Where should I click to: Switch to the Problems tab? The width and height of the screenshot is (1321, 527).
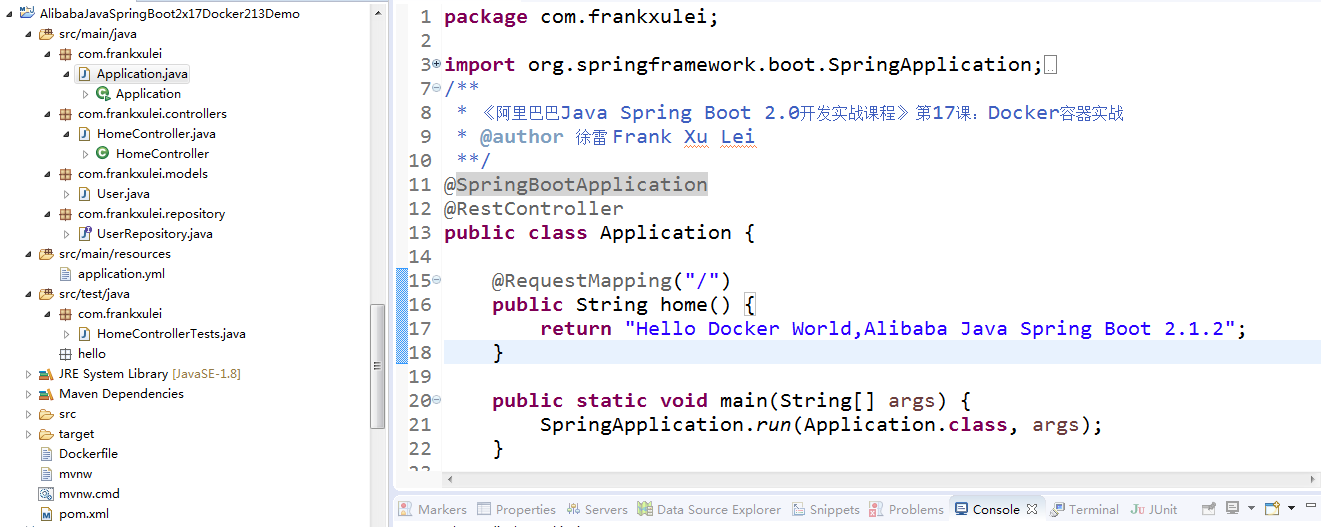click(906, 509)
